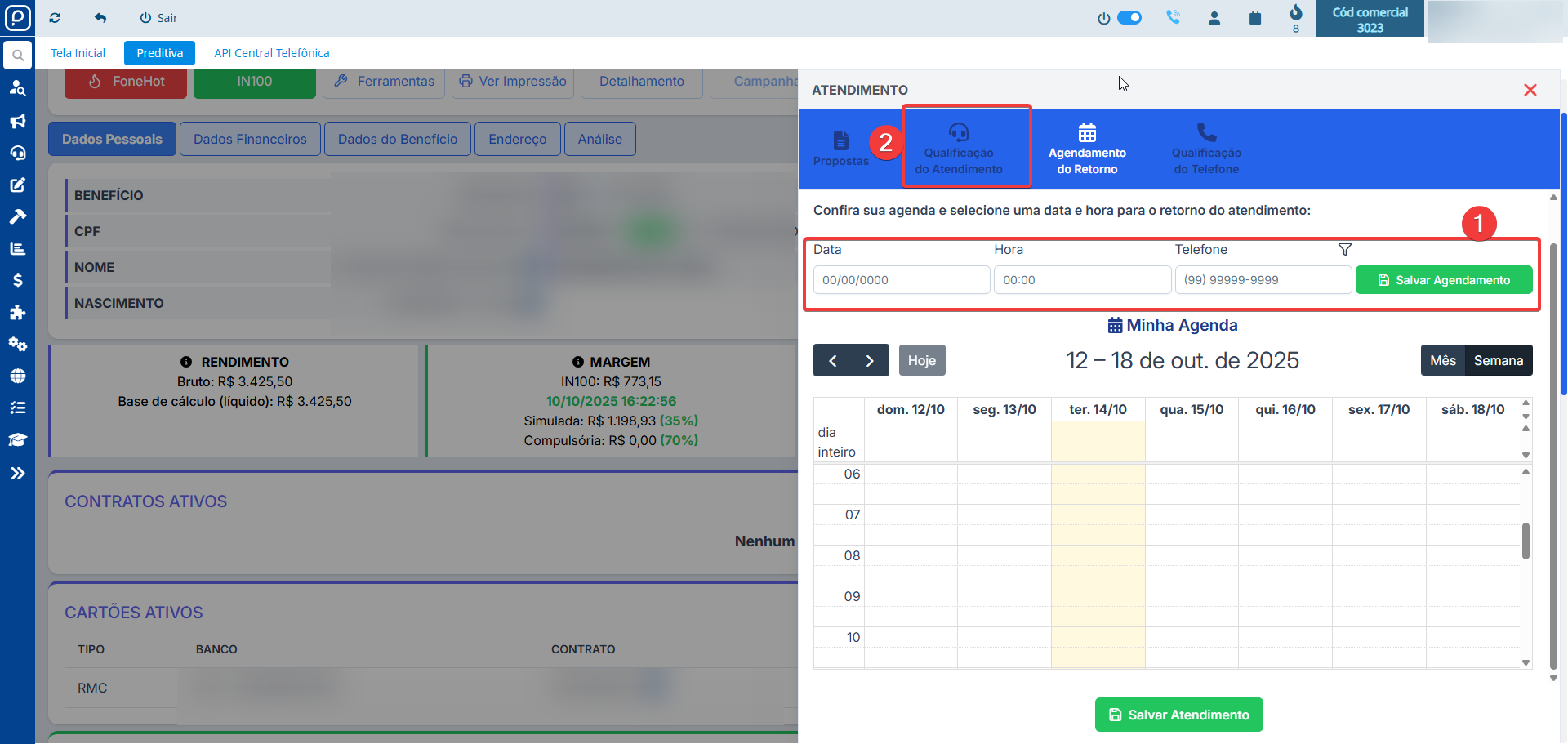
Task: Click the Salvar Agendamento button
Action: tap(1443, 280)
